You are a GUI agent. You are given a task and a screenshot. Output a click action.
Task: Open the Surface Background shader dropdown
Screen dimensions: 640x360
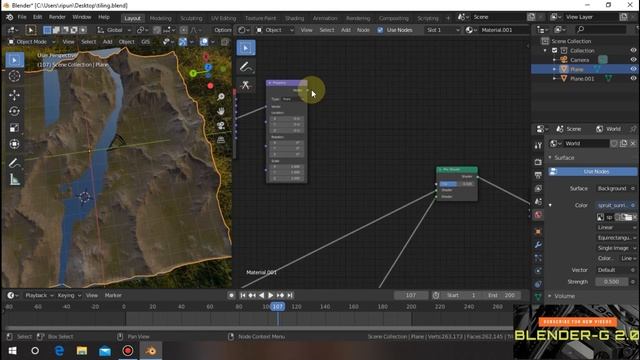(x=616, y=188)
